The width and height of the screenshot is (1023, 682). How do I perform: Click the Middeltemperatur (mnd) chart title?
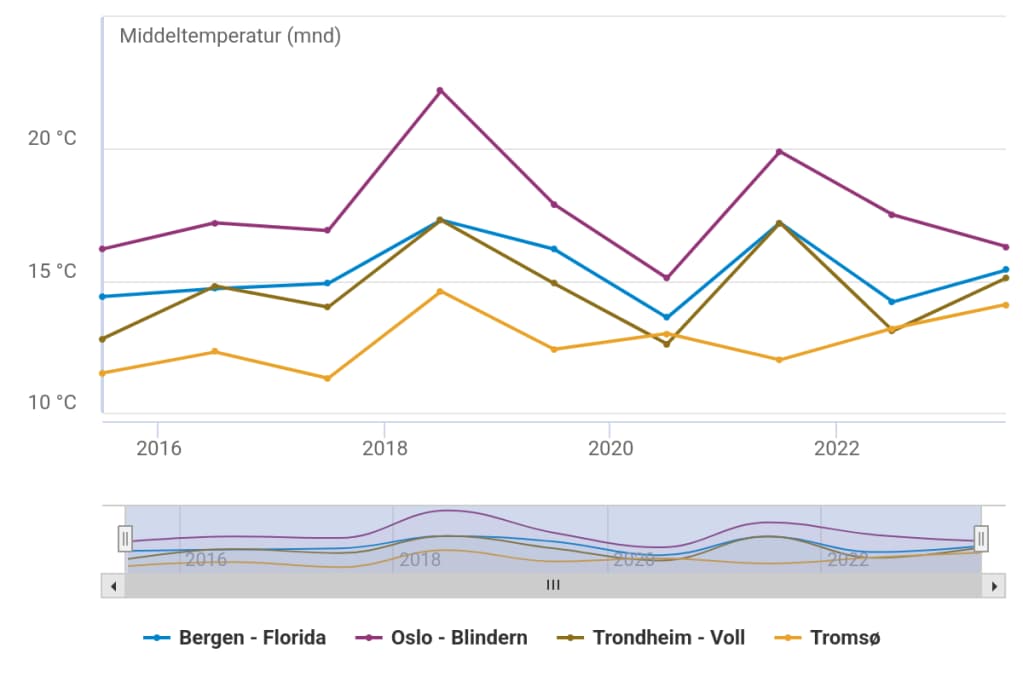(230, 37)
